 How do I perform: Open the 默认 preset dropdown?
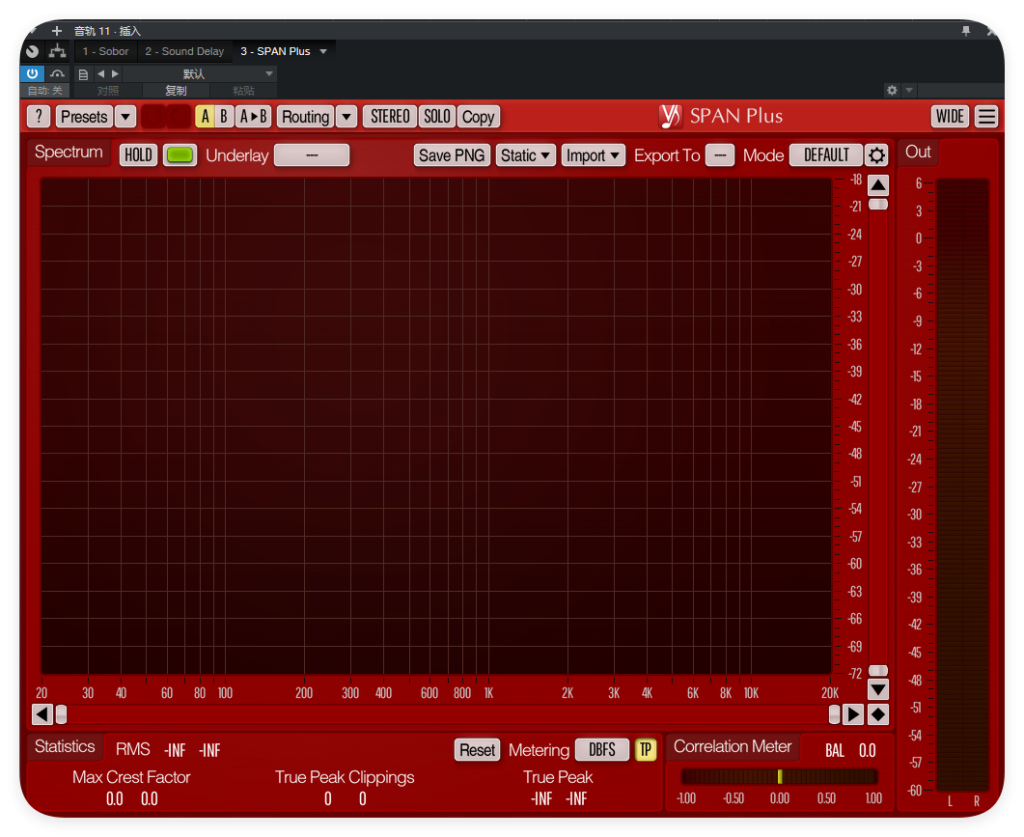click(200, 74)
